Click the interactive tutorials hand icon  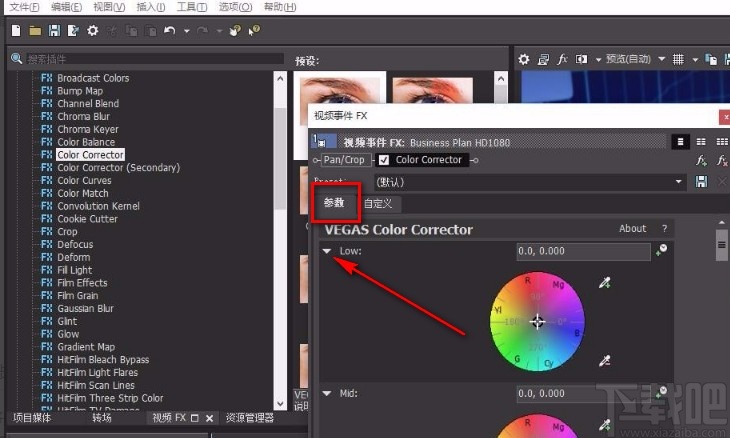(235, 31)
